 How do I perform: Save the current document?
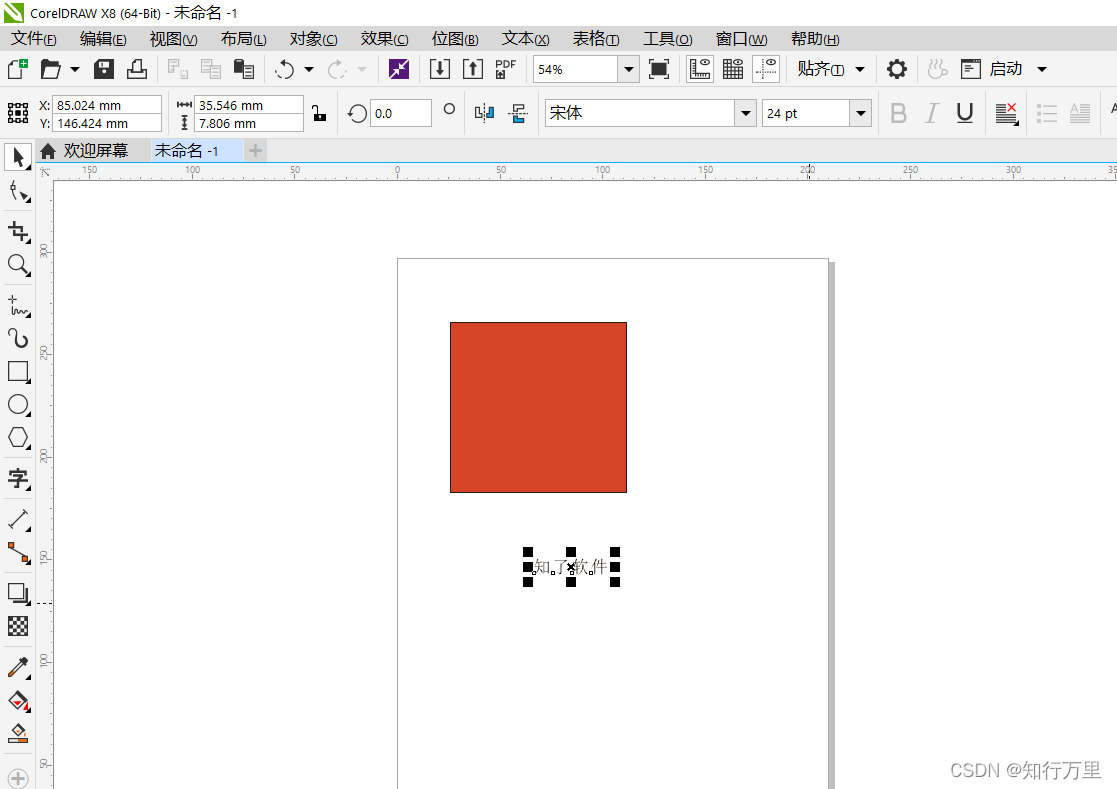(x=104, y=69)
